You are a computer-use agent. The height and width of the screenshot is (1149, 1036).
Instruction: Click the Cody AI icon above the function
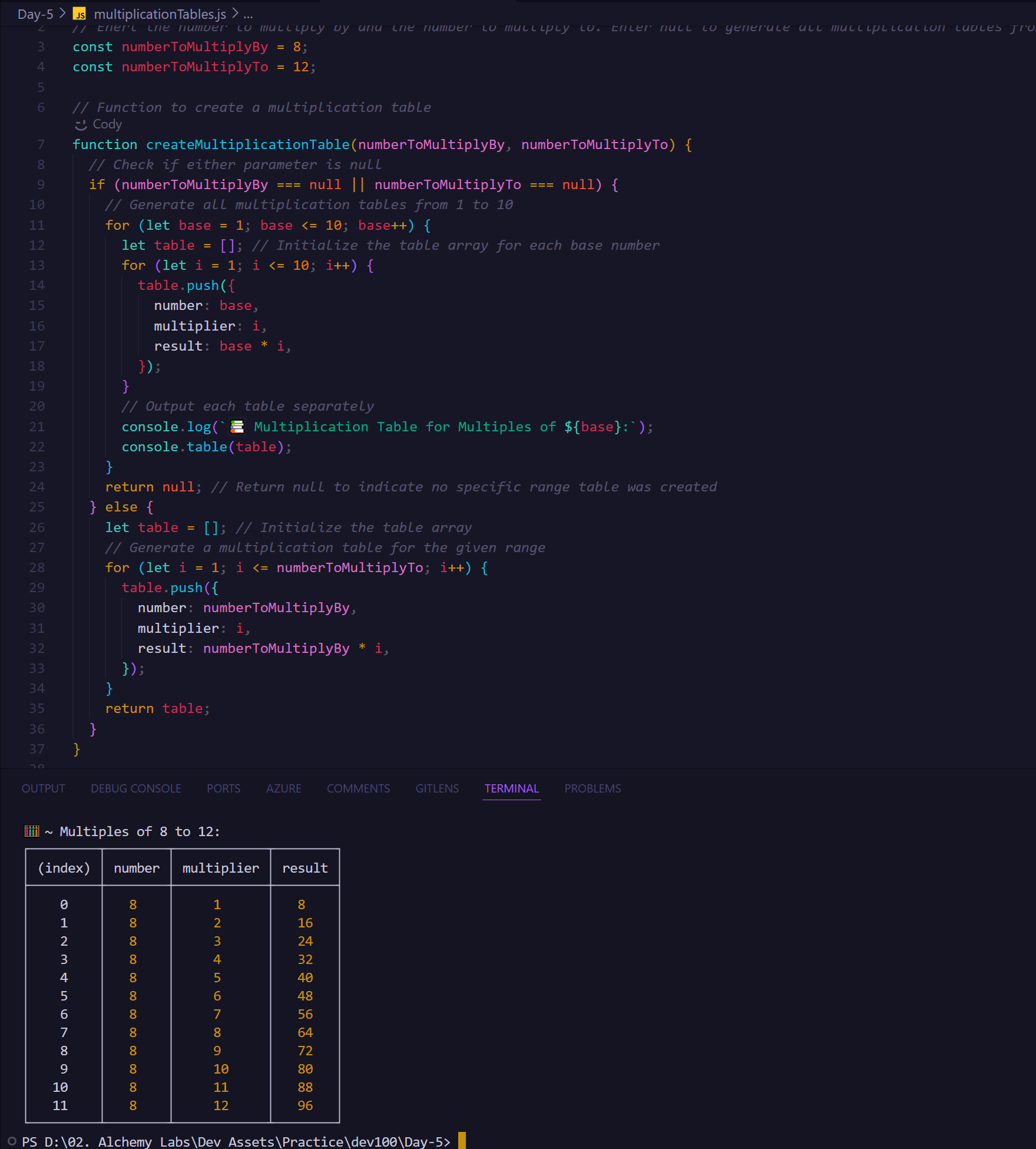point(82,124)
